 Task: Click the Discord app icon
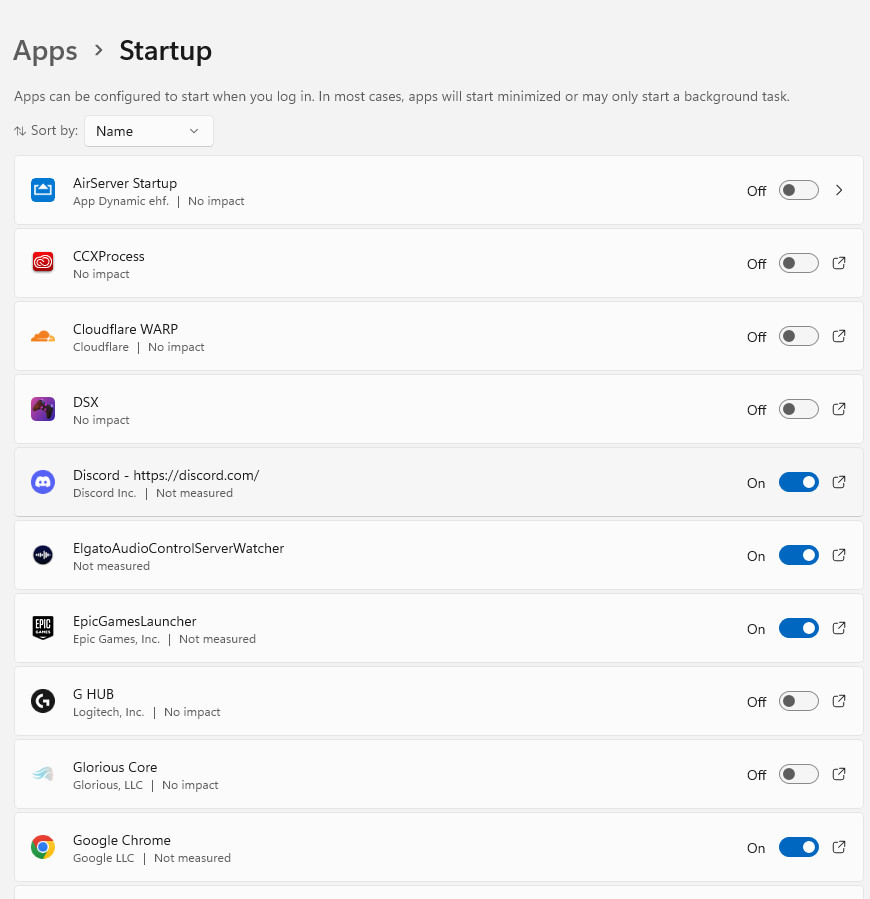(43, 482)
